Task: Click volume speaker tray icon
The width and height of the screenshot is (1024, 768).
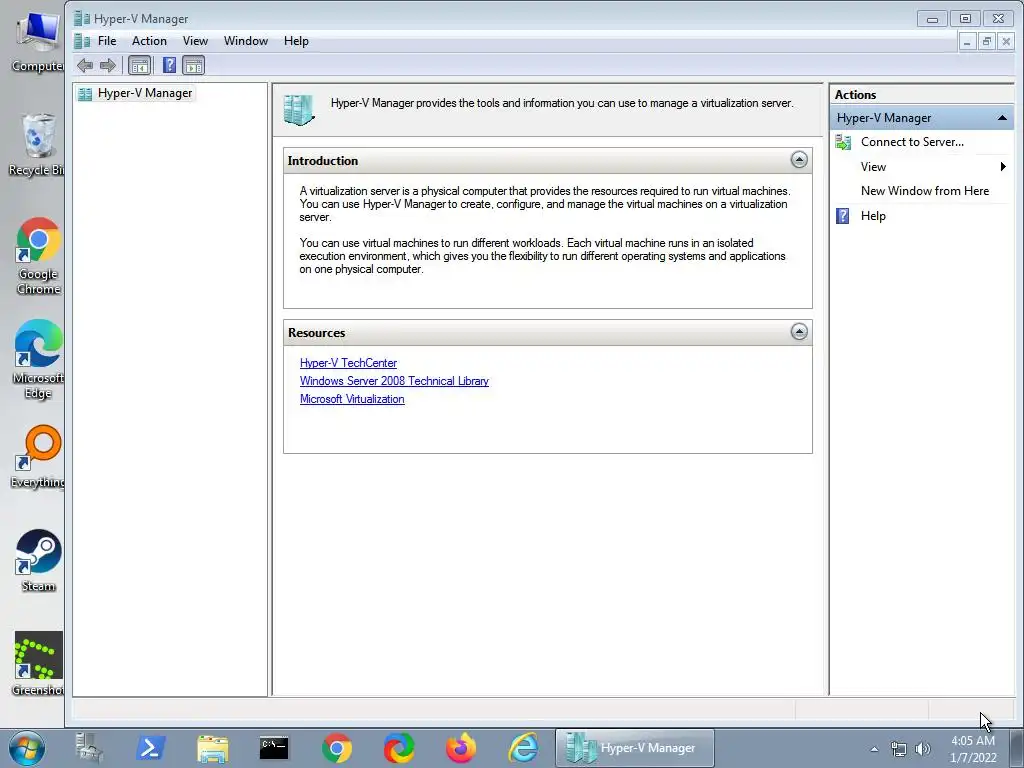Action: [x=923, y=749]
